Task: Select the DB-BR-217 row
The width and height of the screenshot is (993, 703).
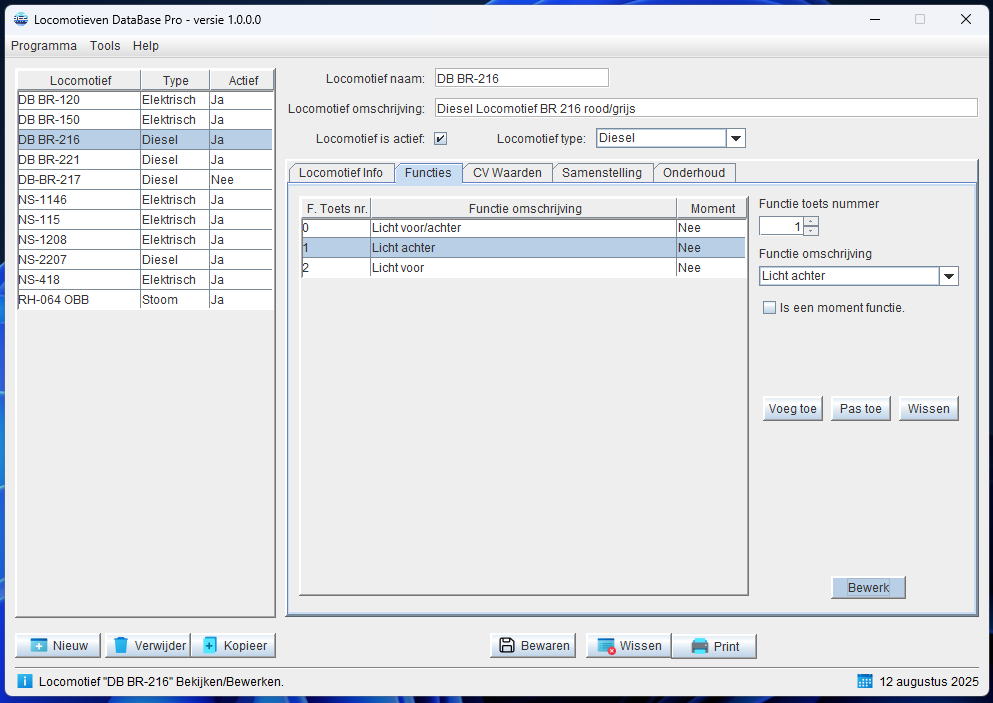Action: [x=145, y=180]
